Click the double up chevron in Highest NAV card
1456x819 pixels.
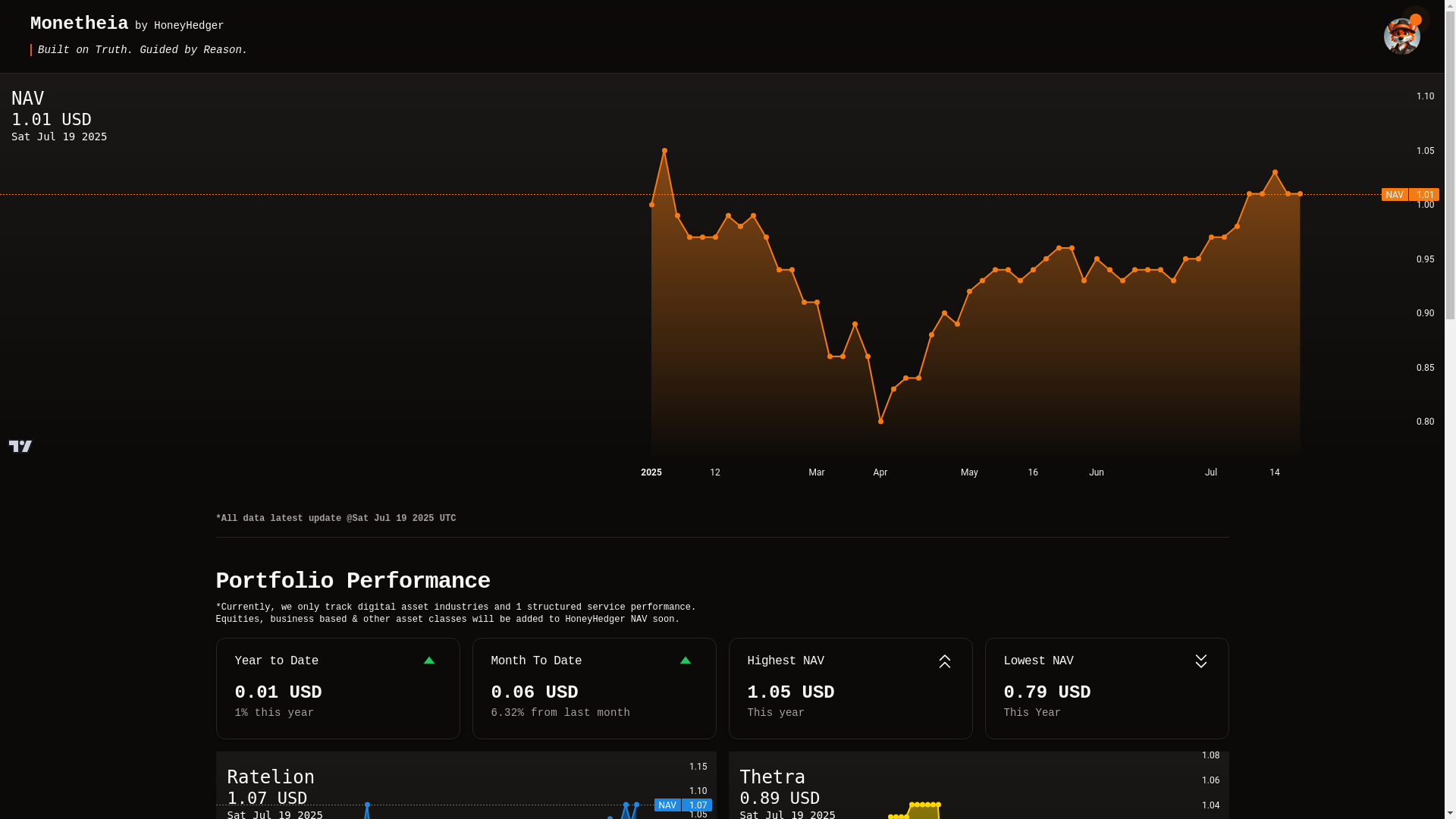point(945,661)
